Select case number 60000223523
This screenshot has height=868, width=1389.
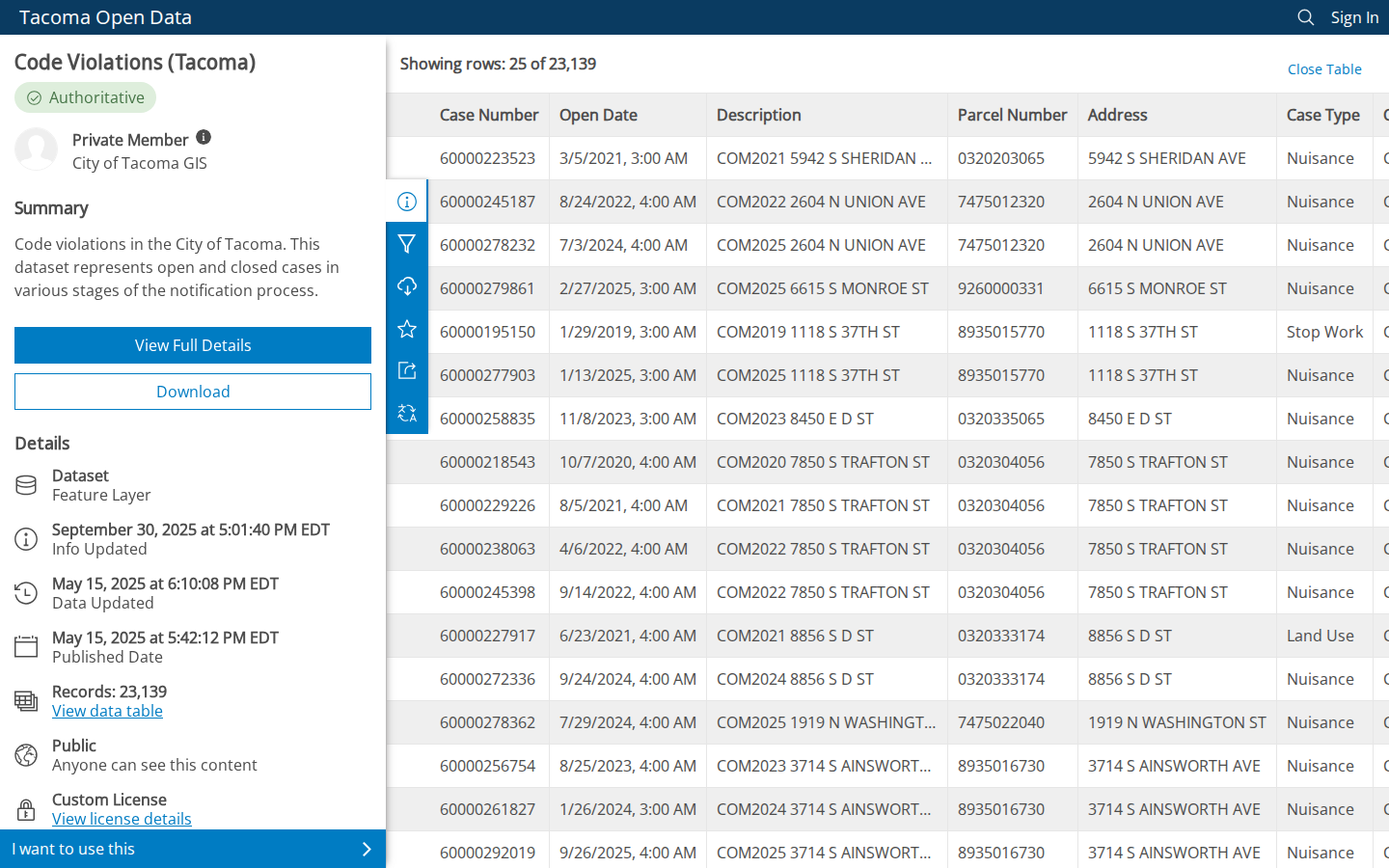pos(487,158)
